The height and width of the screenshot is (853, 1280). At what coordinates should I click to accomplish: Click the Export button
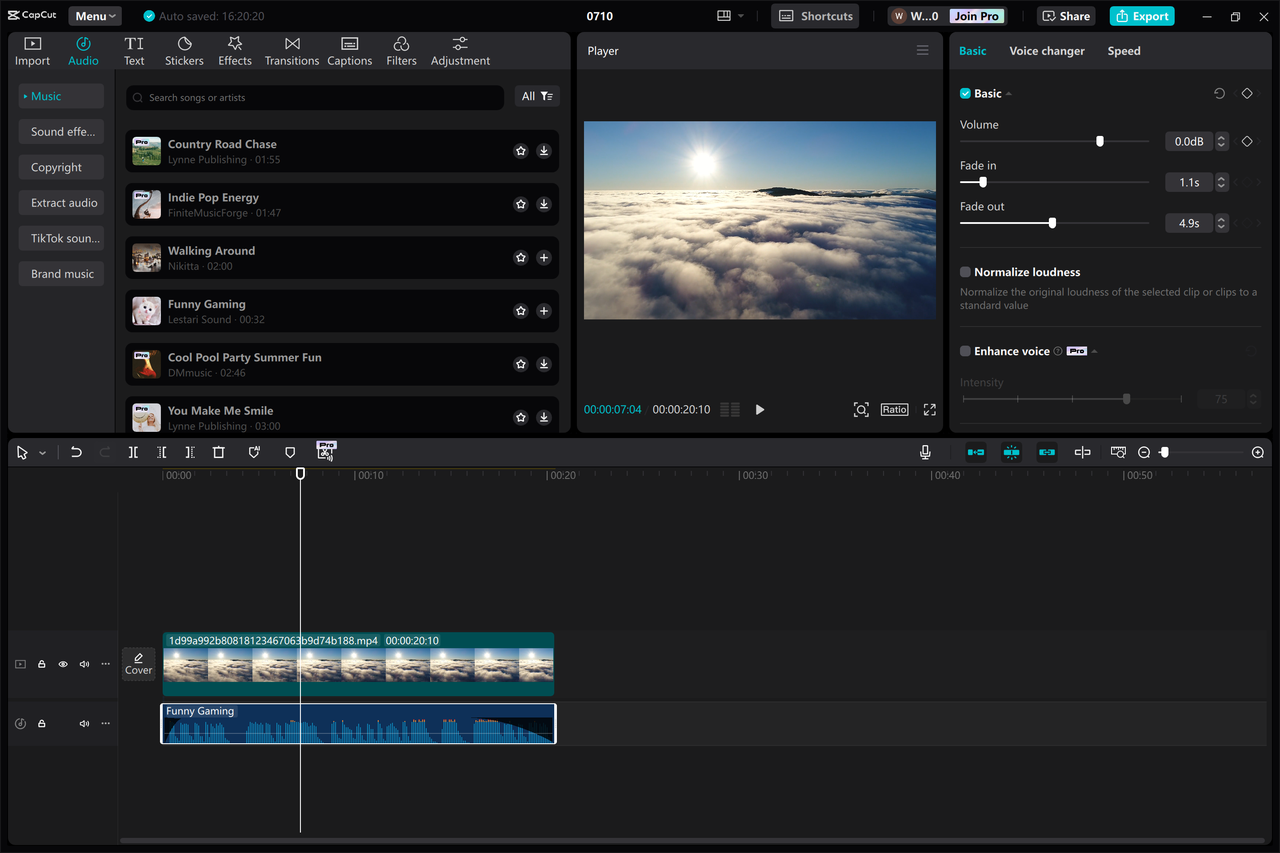coord(1141,16)
